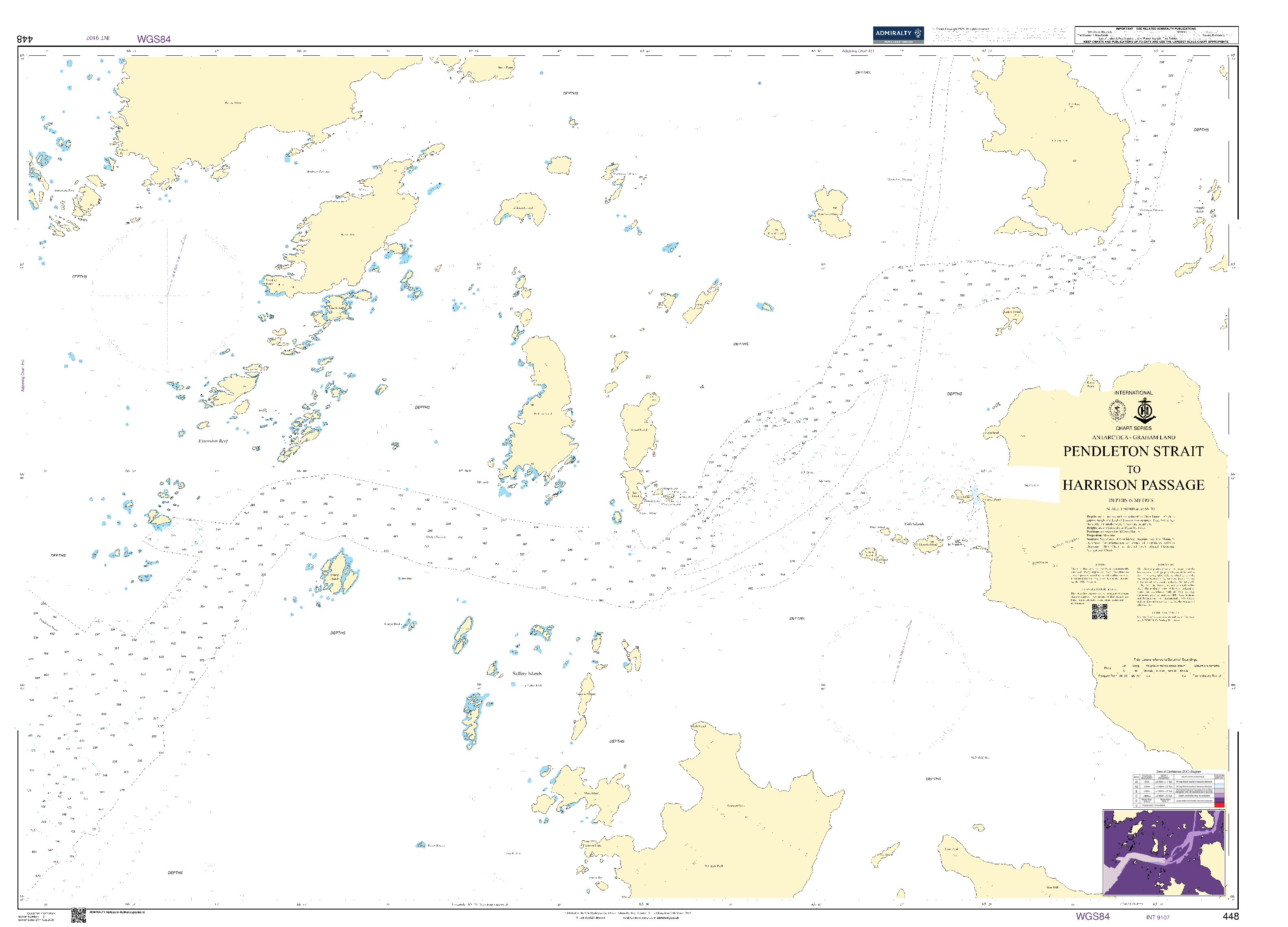This screenshot has height=927, width=1288.
Task: Click the QR code beside Notices to Mariners text
Action: [x=79, y=914]
